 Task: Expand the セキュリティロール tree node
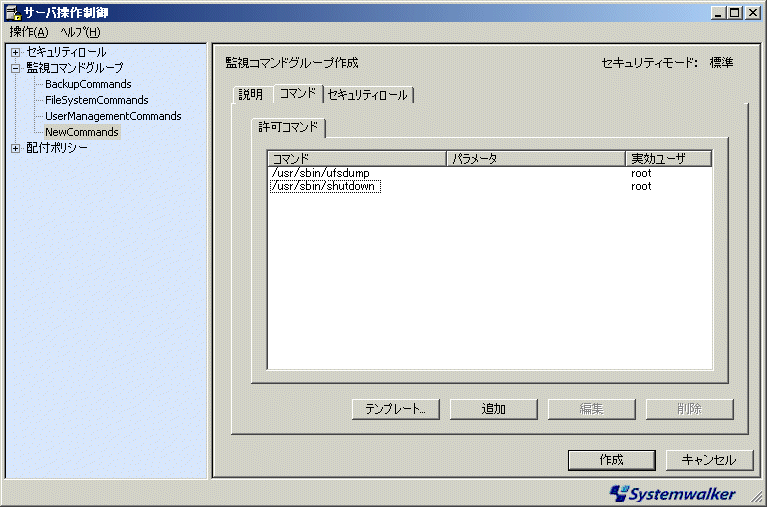pyautogui.click(x=16, y=52)
